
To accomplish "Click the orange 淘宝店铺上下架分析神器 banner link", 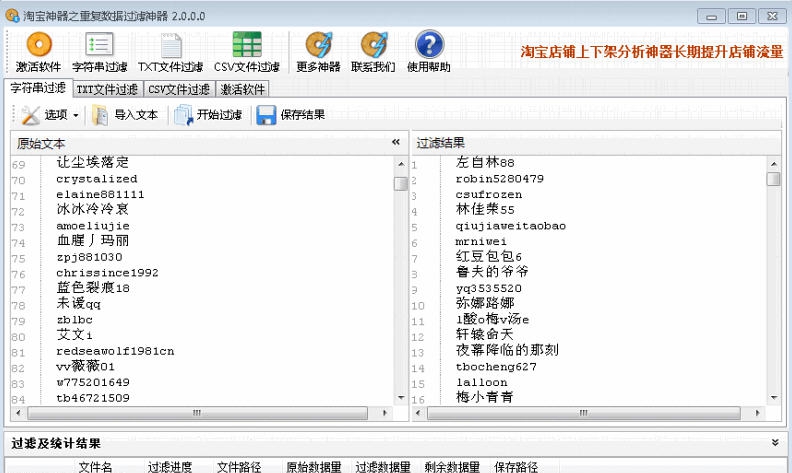I will click(652, 52).
